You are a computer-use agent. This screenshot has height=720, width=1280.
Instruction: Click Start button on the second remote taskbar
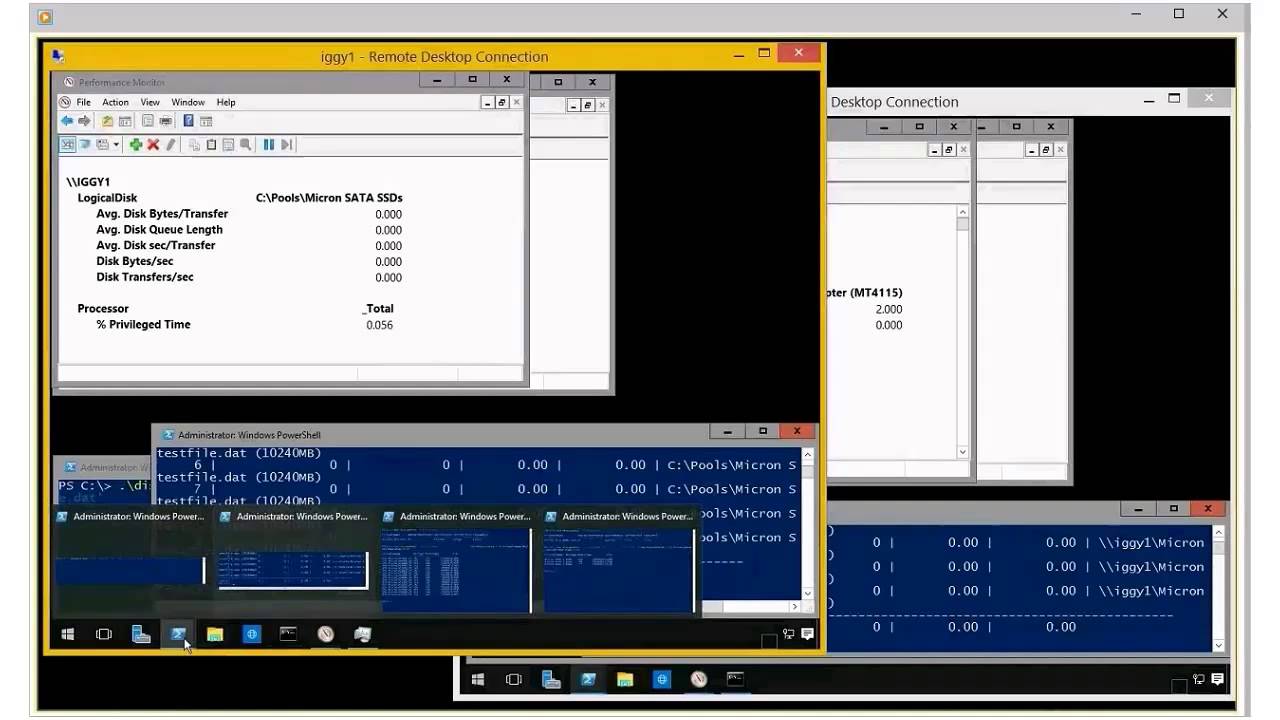[478, 680]
